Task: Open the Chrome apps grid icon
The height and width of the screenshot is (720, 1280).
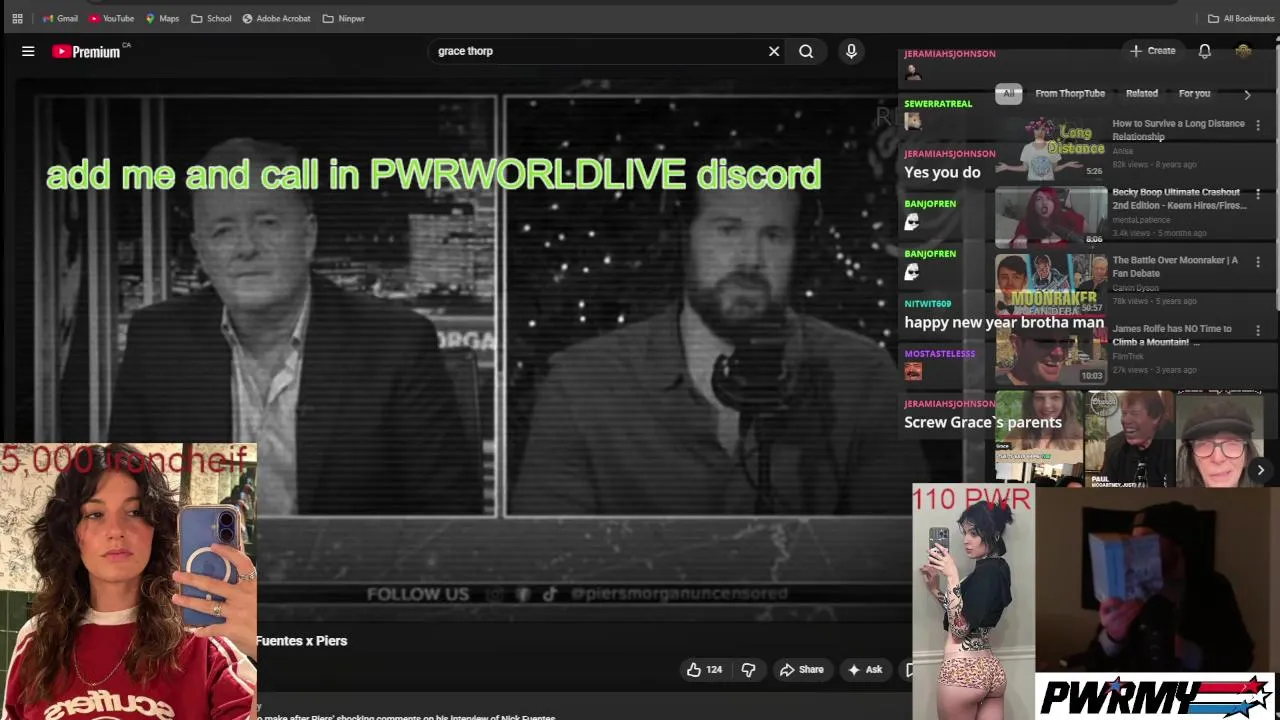Action: (17, 18)
